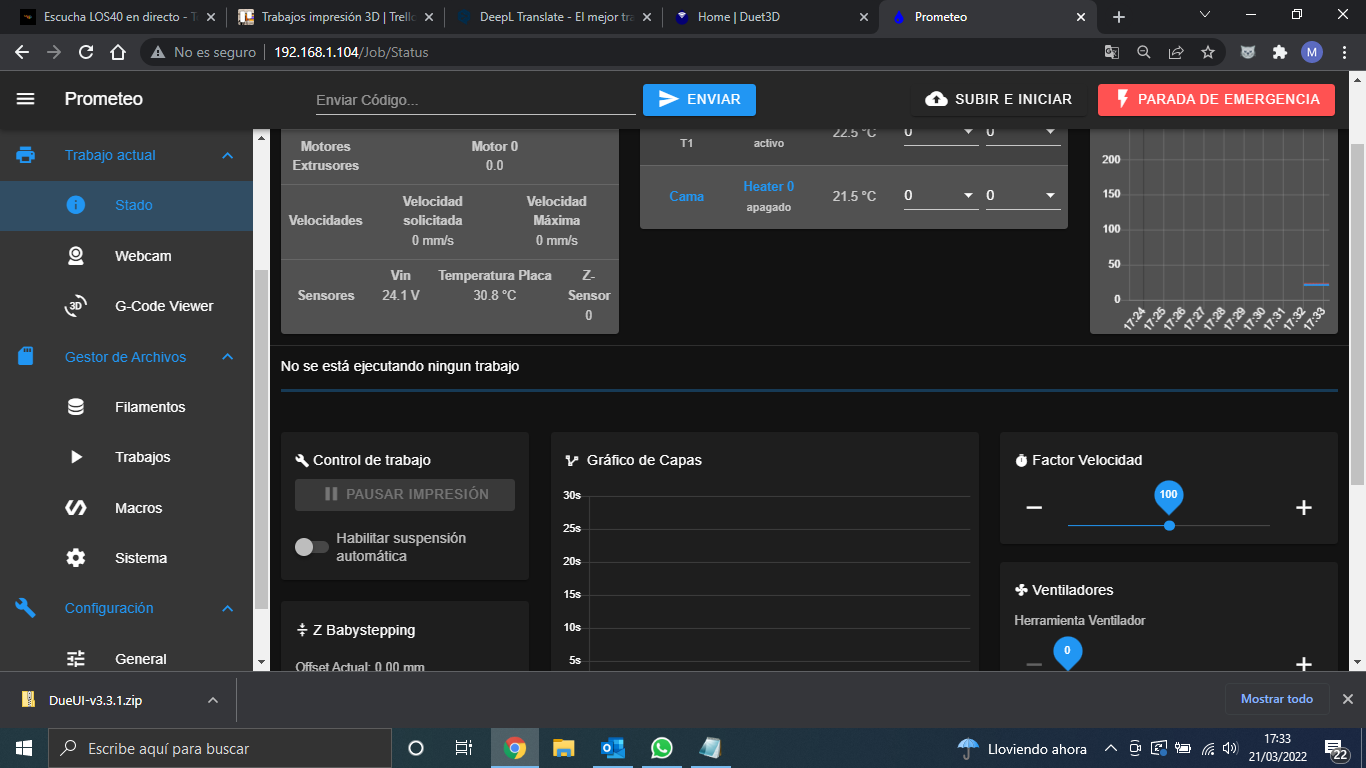Click the General sliders icon

point(76,658)
